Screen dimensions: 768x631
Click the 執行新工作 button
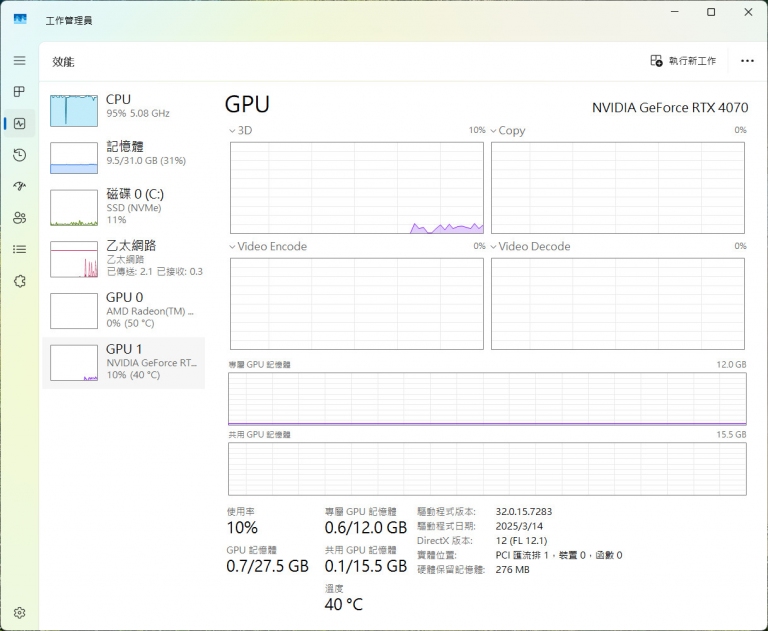(x=683, y=61)
